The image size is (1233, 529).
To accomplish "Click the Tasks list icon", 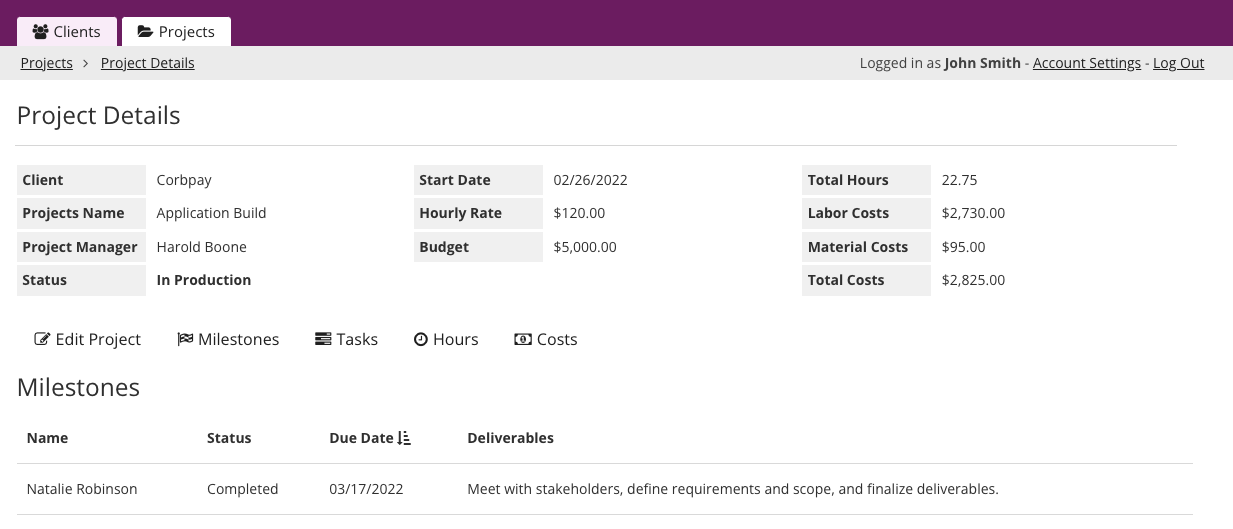I will coord(323,339).
